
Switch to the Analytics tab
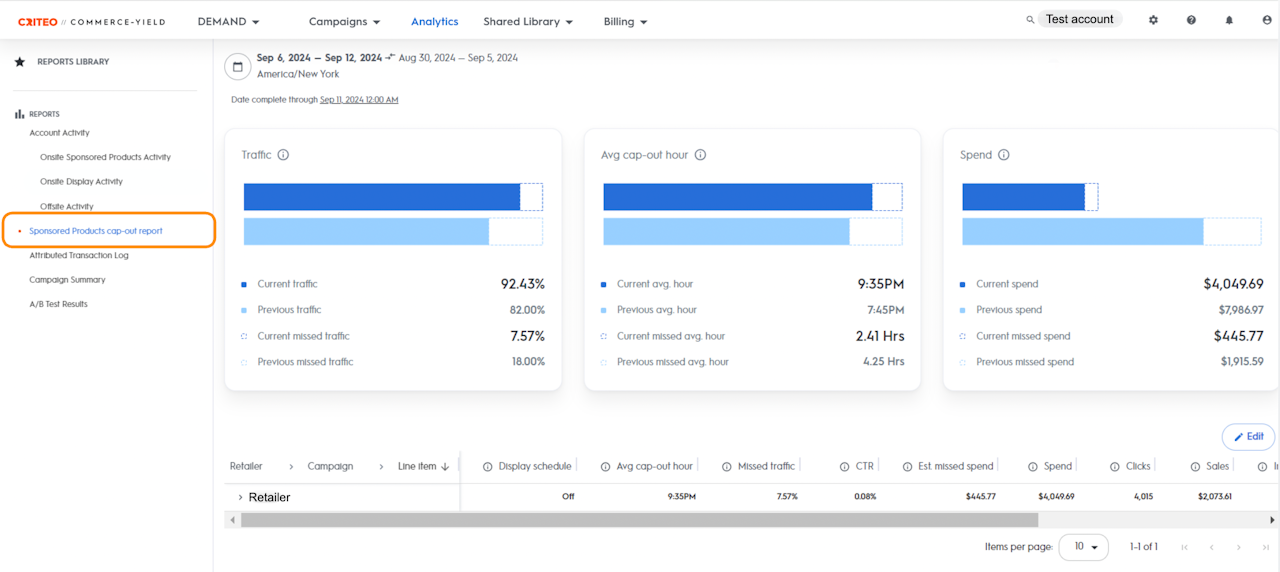pyautogui.click(x=434, y=21)
